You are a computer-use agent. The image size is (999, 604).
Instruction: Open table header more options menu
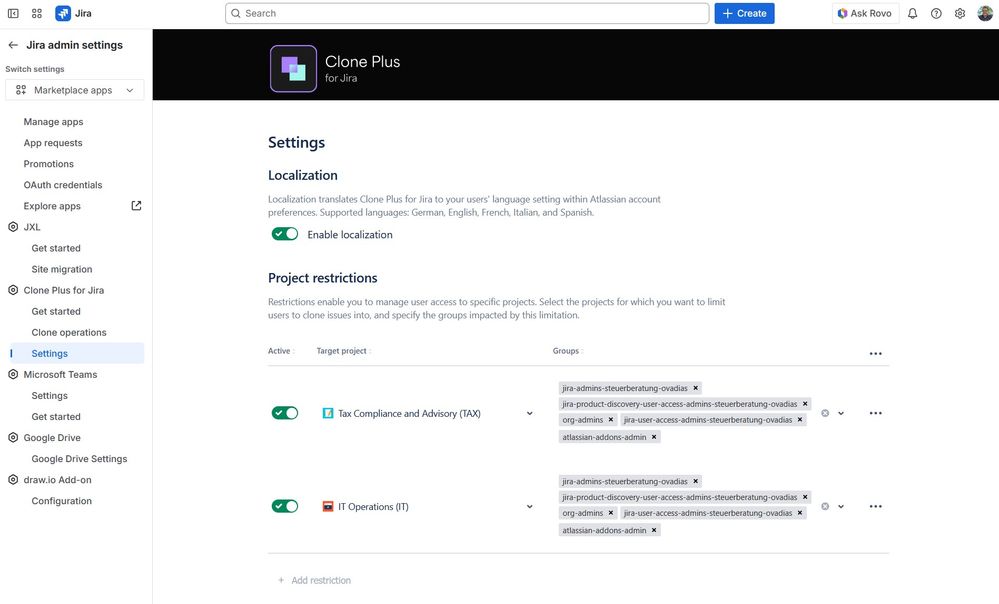pyautogui.click(x=875, y=354)
